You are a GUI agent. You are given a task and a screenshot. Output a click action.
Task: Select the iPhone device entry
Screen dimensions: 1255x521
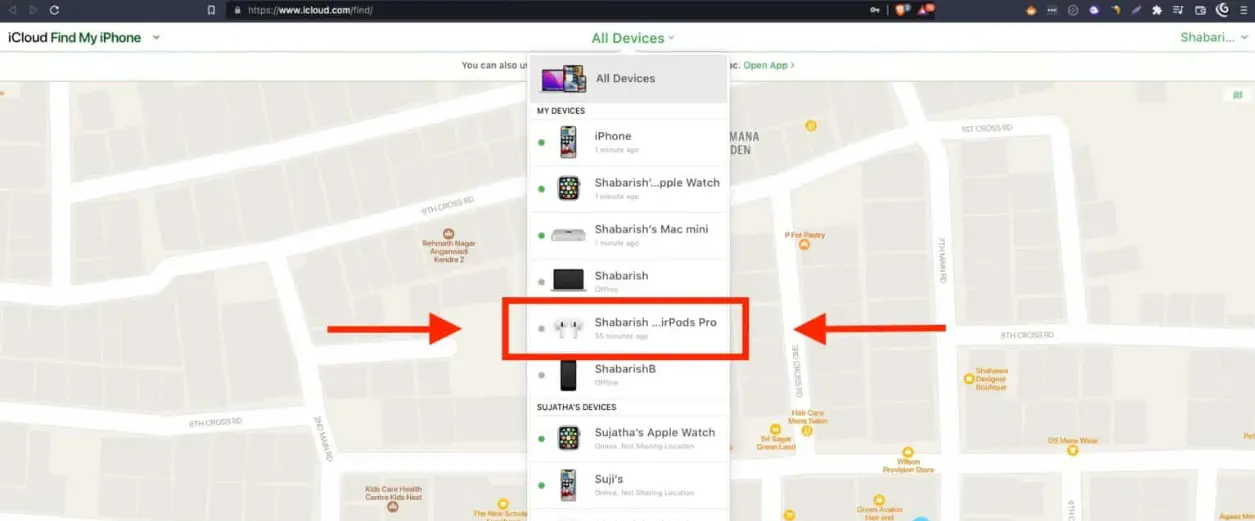point(628,142)
